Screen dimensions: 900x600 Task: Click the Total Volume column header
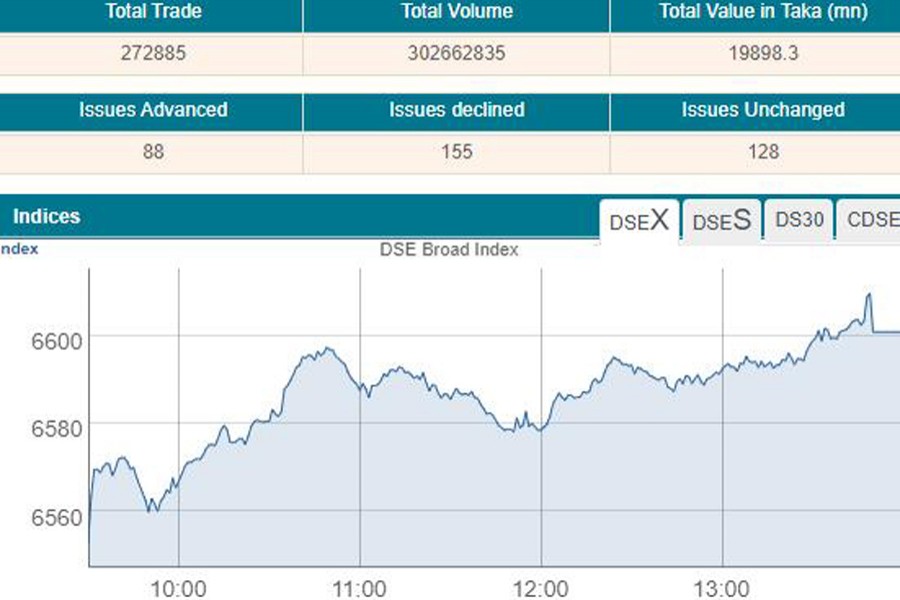pos(456,13)
